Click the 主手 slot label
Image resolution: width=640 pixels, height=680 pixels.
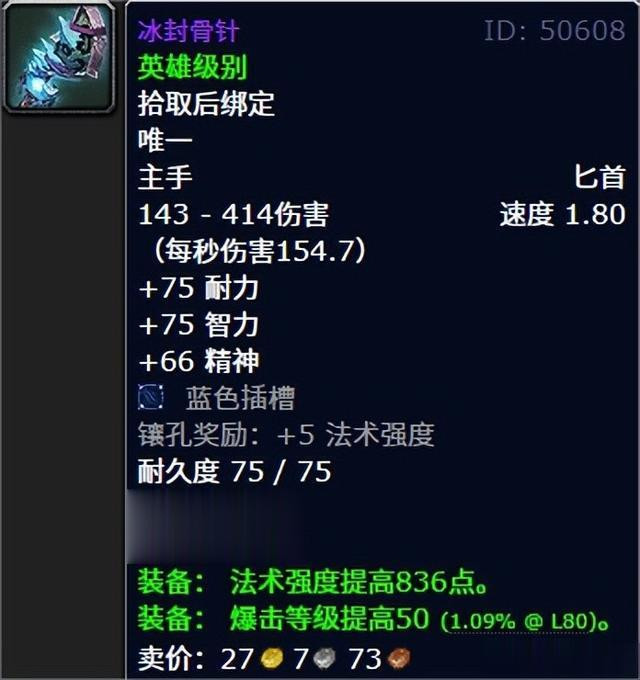tap(165, 177)
